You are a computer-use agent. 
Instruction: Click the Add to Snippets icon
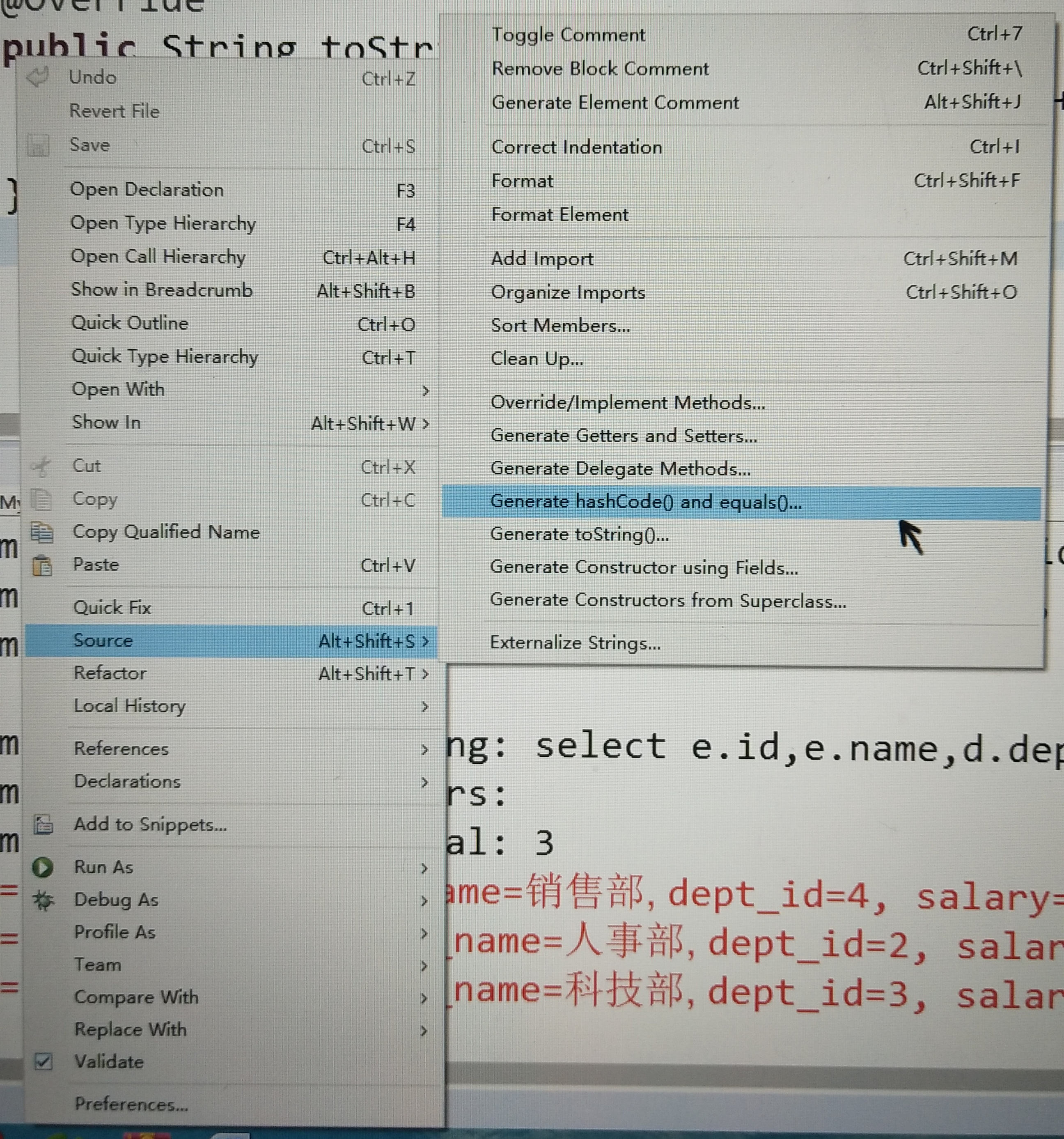[x=44, y=824]
